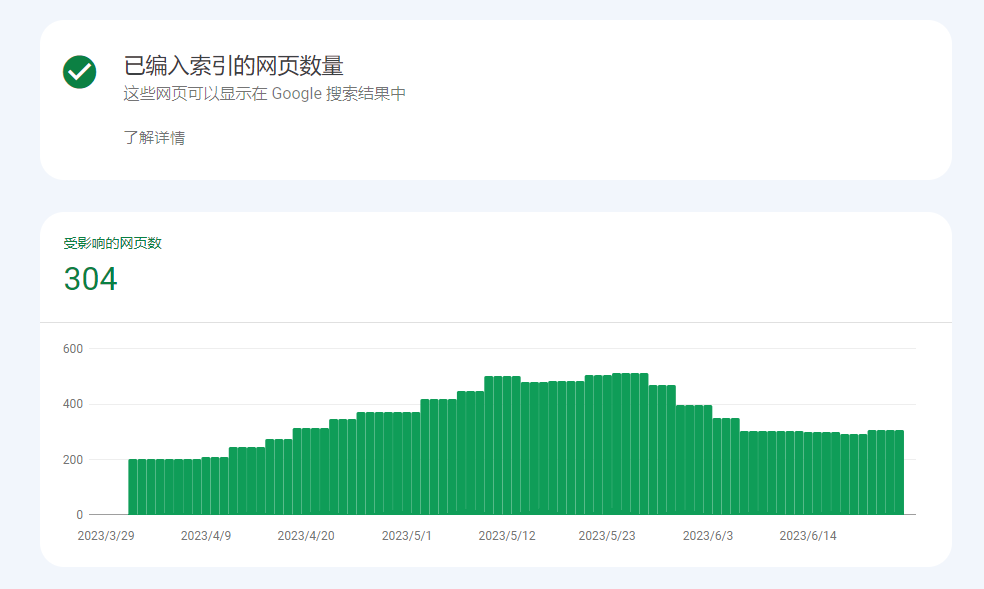Click the green bar above 2023/5/12
The image size is (984, 589).
(x=507, y=445)
